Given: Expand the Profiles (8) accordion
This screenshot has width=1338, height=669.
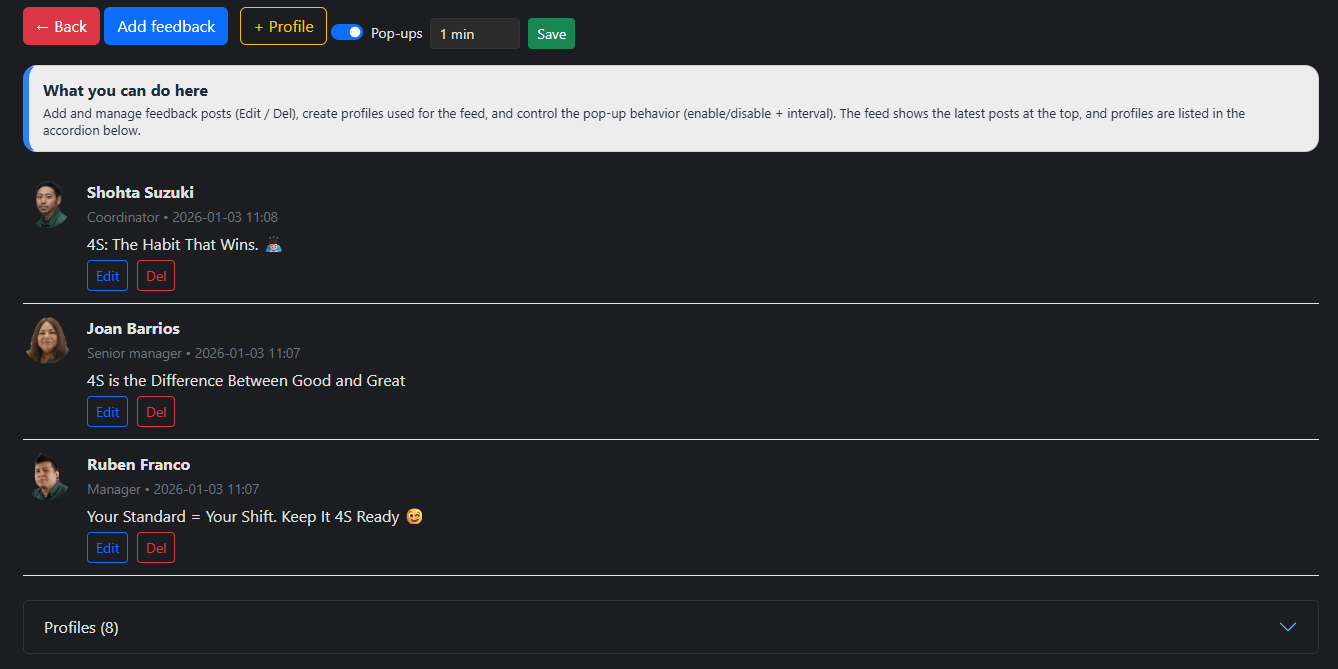Looking at the screenshot, I should pyautogui.click(x=81, y=627).
